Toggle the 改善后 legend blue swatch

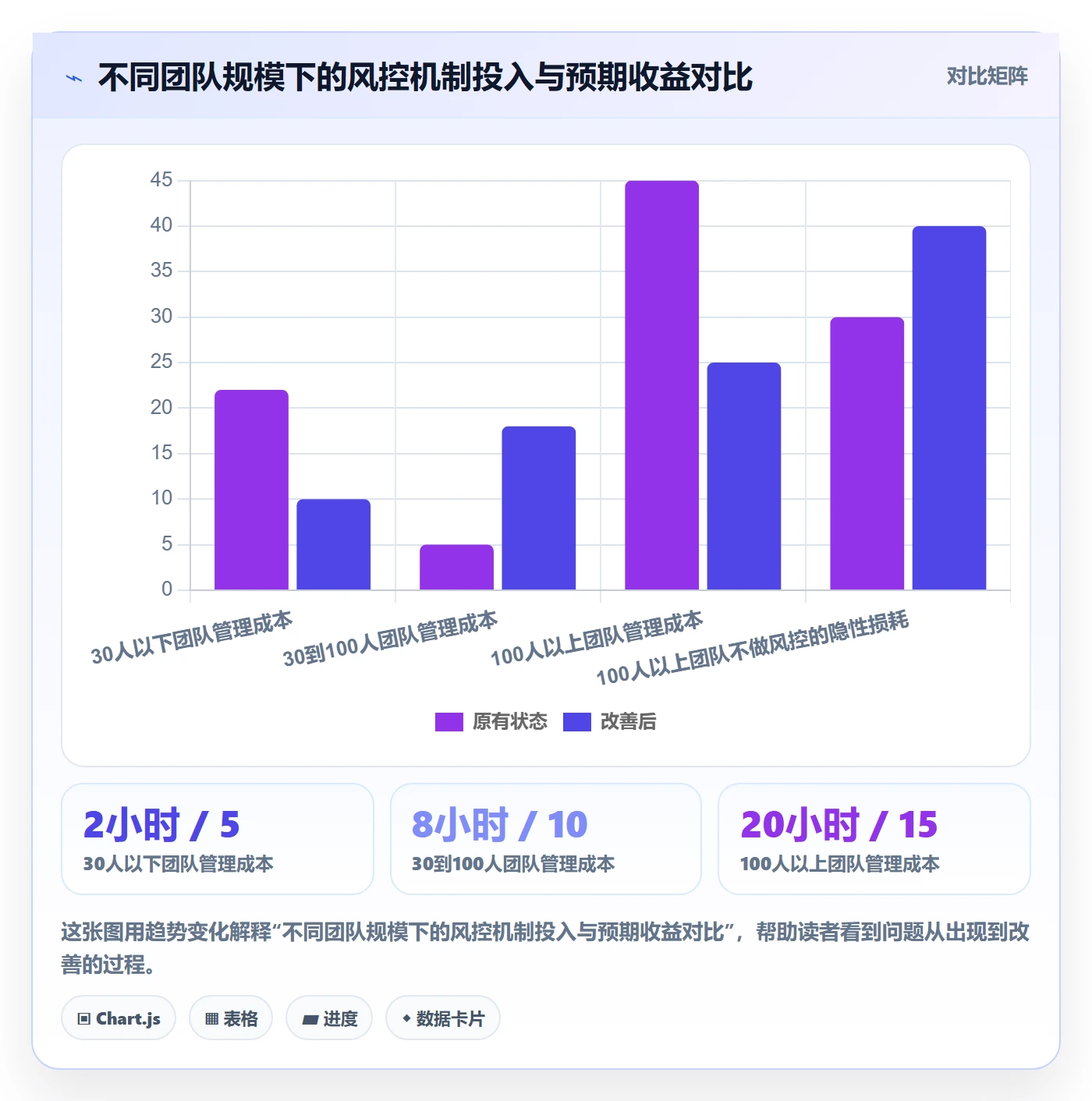[x=577, y=722]
